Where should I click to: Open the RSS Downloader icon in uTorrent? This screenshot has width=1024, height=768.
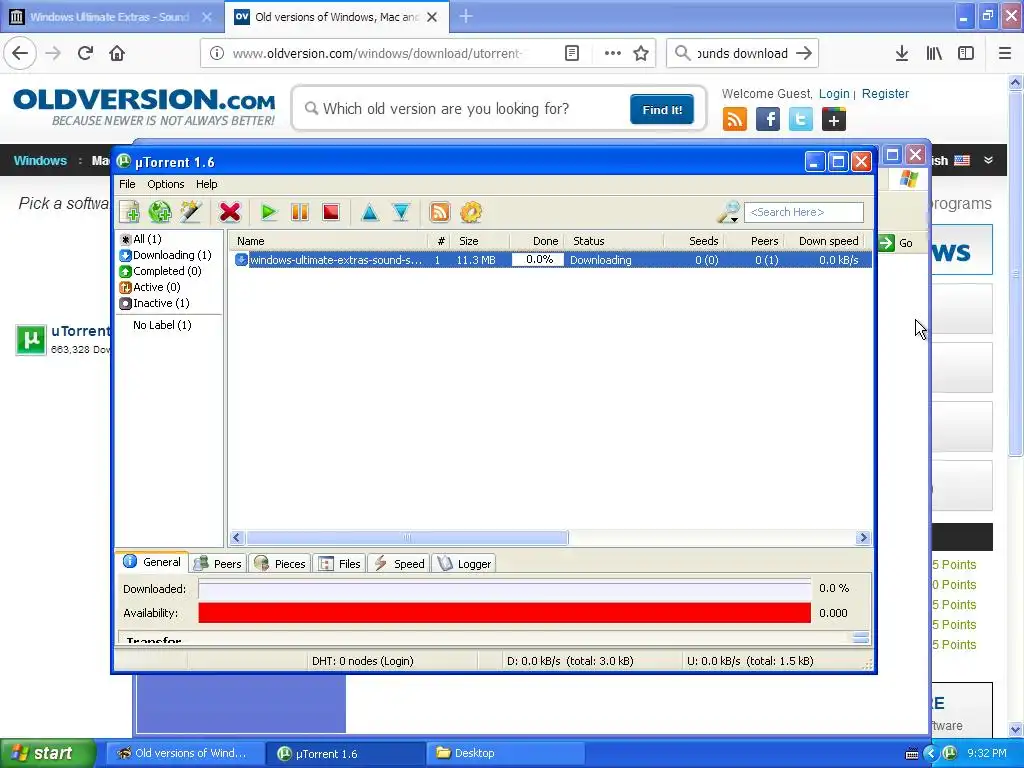pos(440,212)
